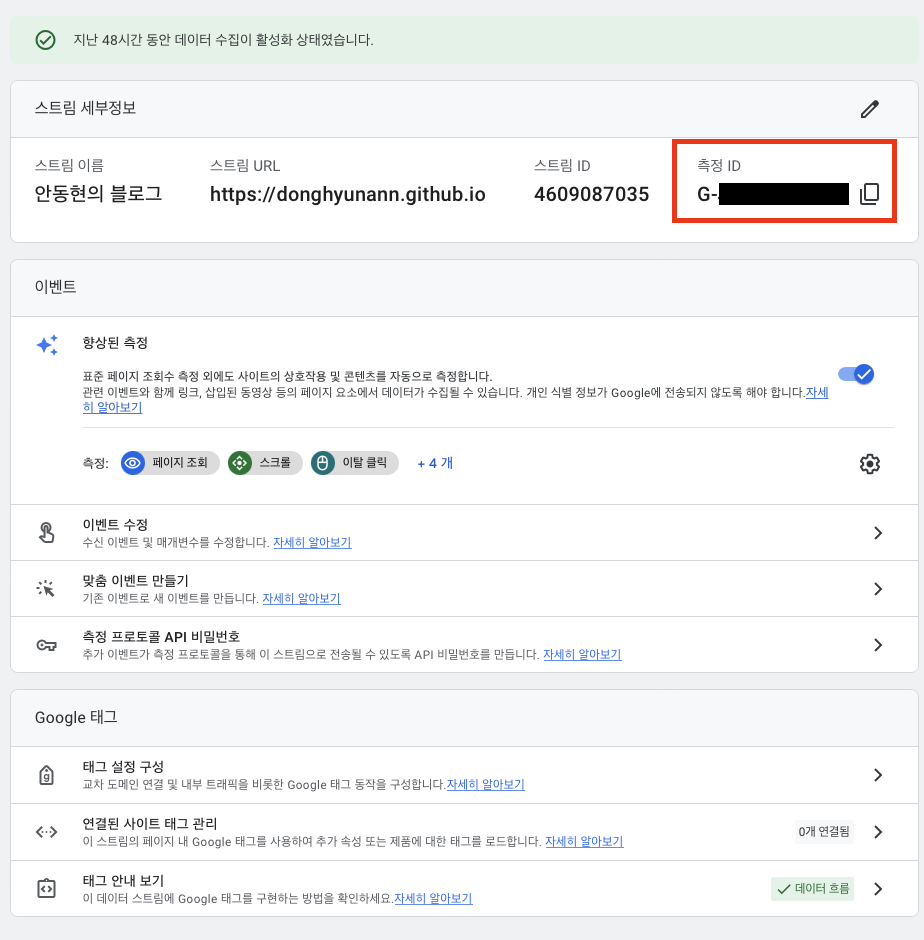Open 자세히 알아보기 link for 맞춤 이벤트
The image size is (924, 940).
(302, 598)
